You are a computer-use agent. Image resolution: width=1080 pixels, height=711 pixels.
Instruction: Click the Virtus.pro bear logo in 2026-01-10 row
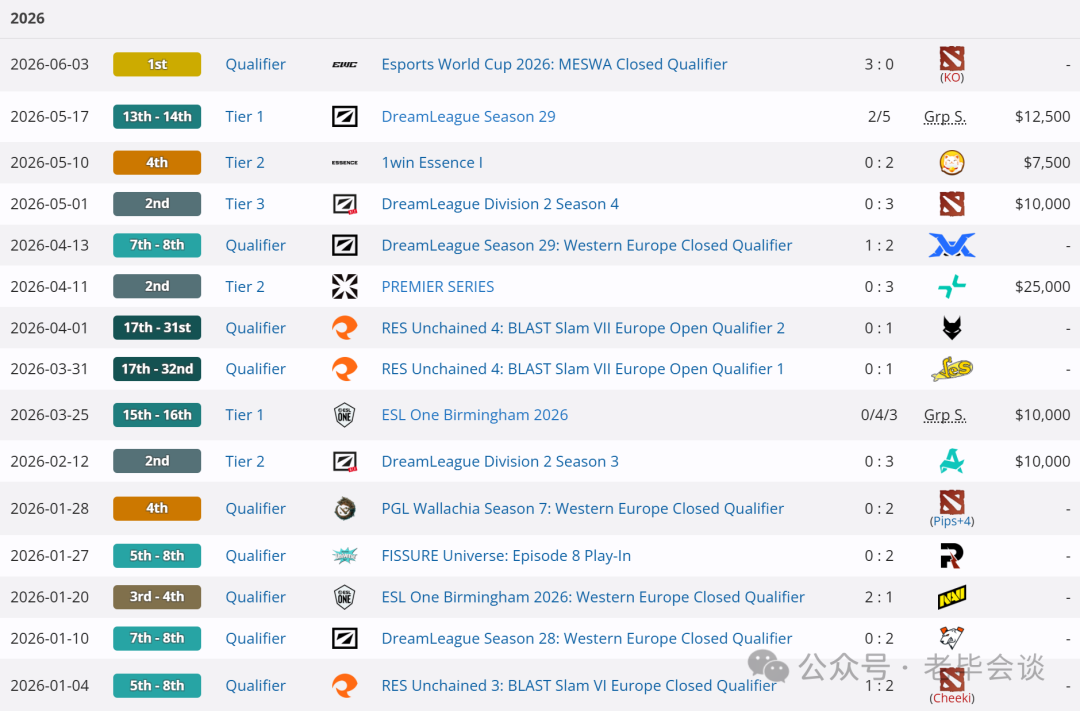pyautogui.click(x=952, y=638)
